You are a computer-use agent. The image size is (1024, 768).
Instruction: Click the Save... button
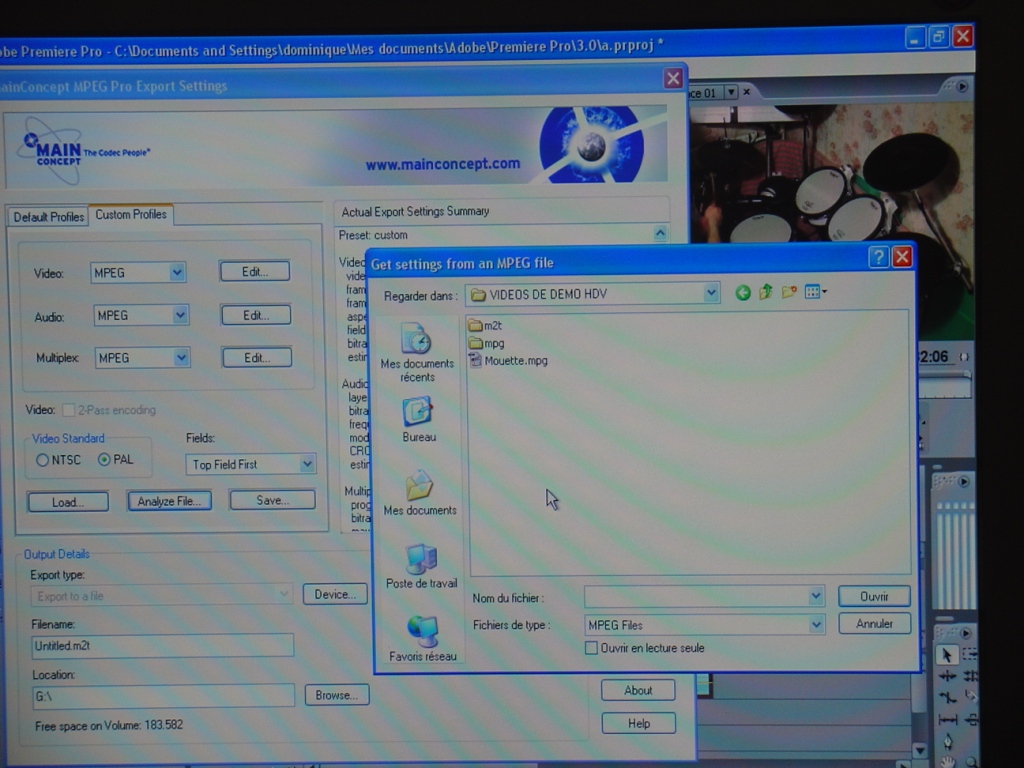click(272, 500)
